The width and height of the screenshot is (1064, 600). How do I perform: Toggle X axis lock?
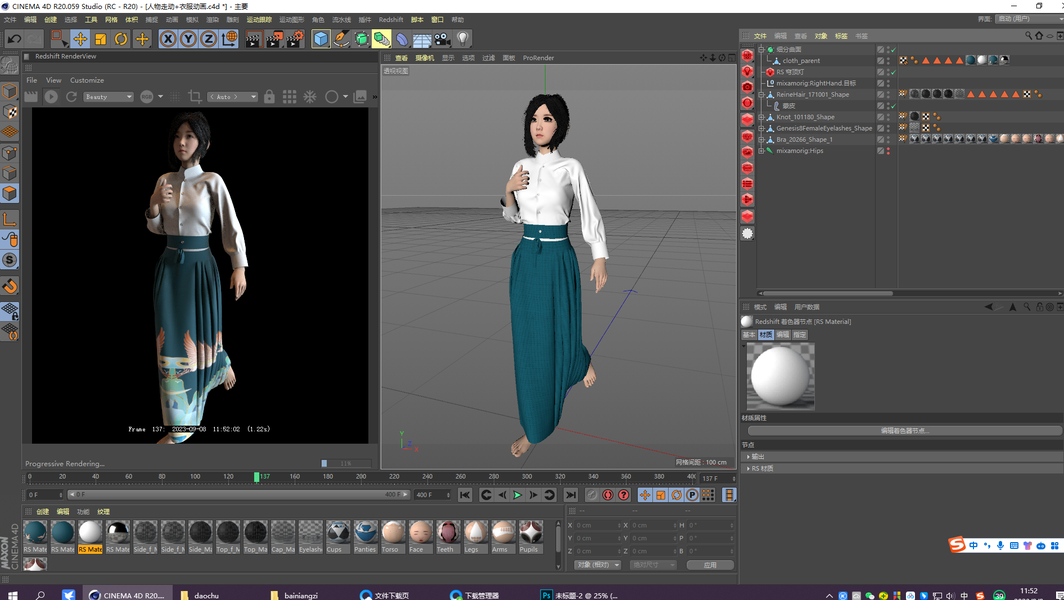click(x=168, y=39)
